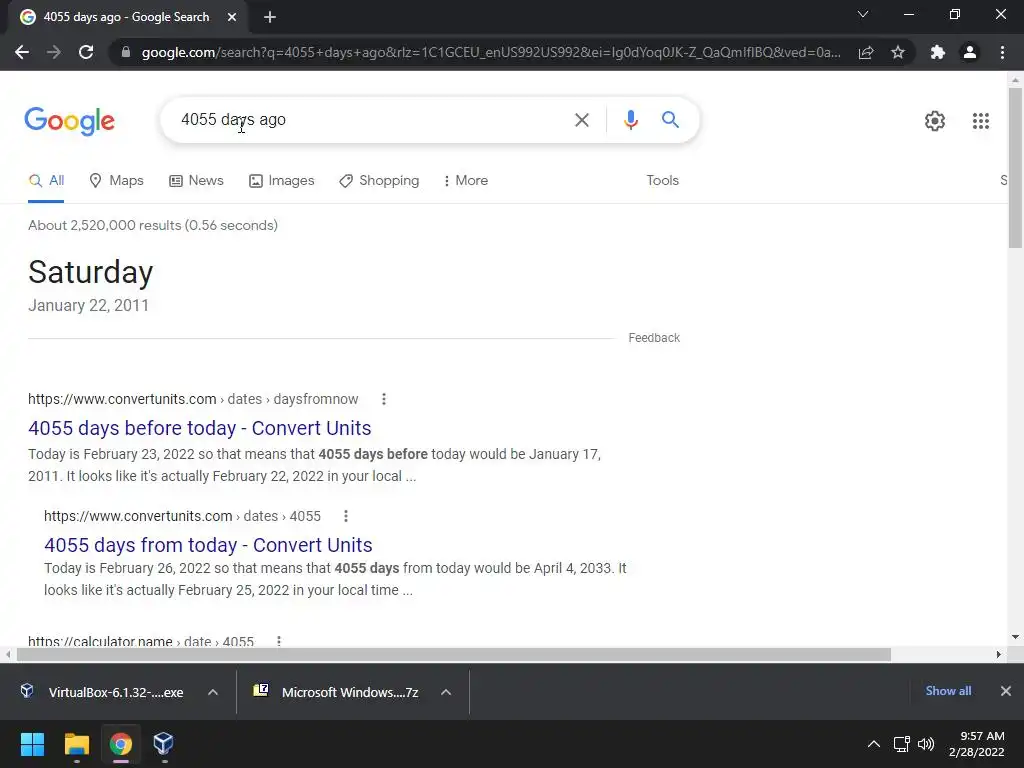Viewport: 1024px width, 768px height.
Task: Click the blue search magnifier icon
Action: (670, 120)
